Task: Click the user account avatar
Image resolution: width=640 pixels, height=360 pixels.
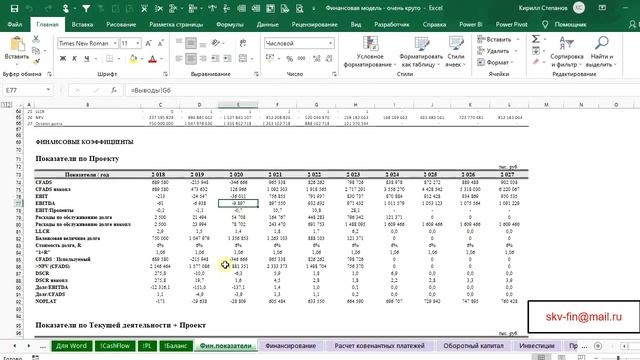Action: [579, 8]
